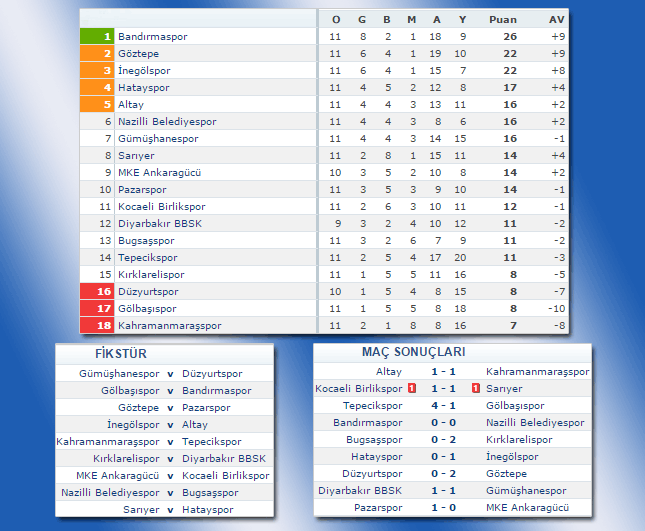645x531 pixels.
Task: Select the AV column header
Action: coord(557,19)
